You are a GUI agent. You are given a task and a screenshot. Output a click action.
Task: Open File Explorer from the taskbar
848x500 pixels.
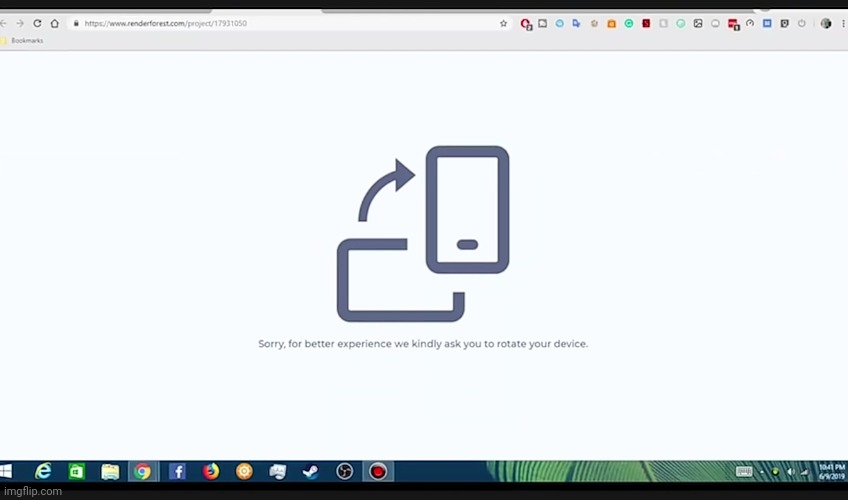pos(110,471)
